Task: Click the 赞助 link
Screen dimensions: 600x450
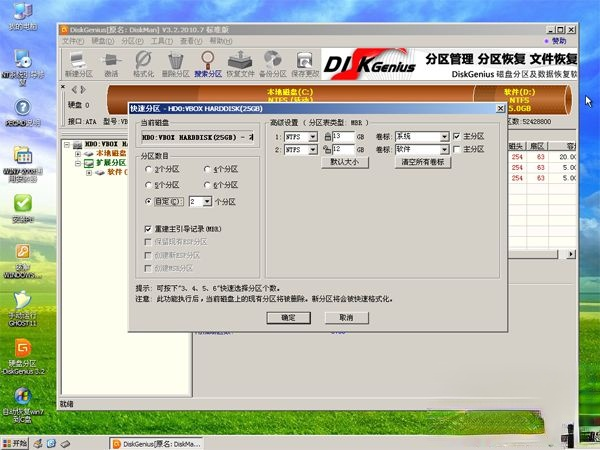Action: click(558, 41)
